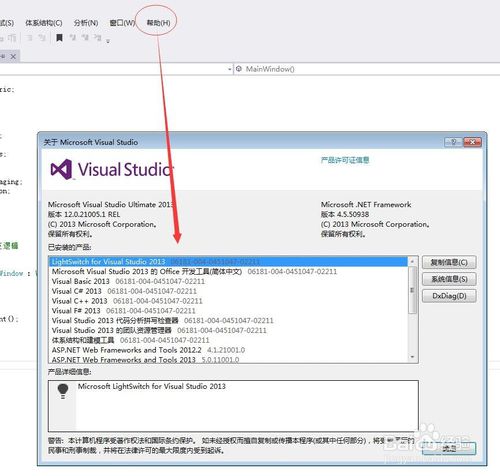The image size is (500, 476).
Task: Click the 系统信息(S) button
Action: [449, 279]
